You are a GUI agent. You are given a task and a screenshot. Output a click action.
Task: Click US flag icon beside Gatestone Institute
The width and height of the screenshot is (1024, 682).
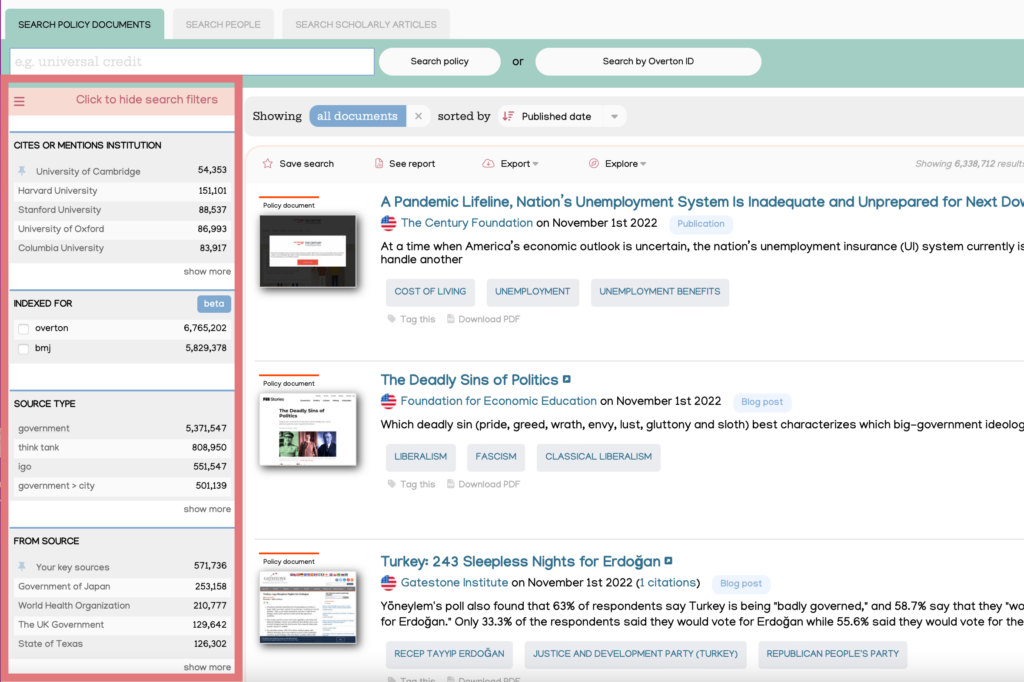tap(389, 583)
